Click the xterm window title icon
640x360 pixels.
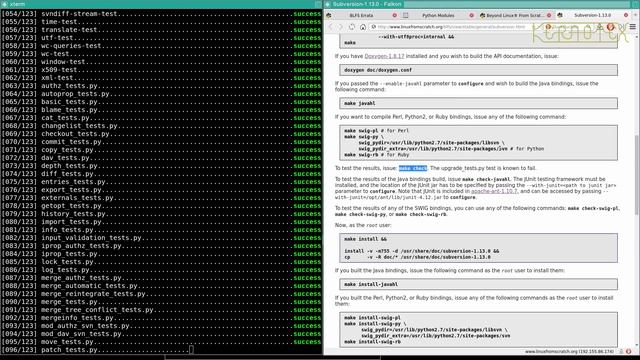point(4,4)
